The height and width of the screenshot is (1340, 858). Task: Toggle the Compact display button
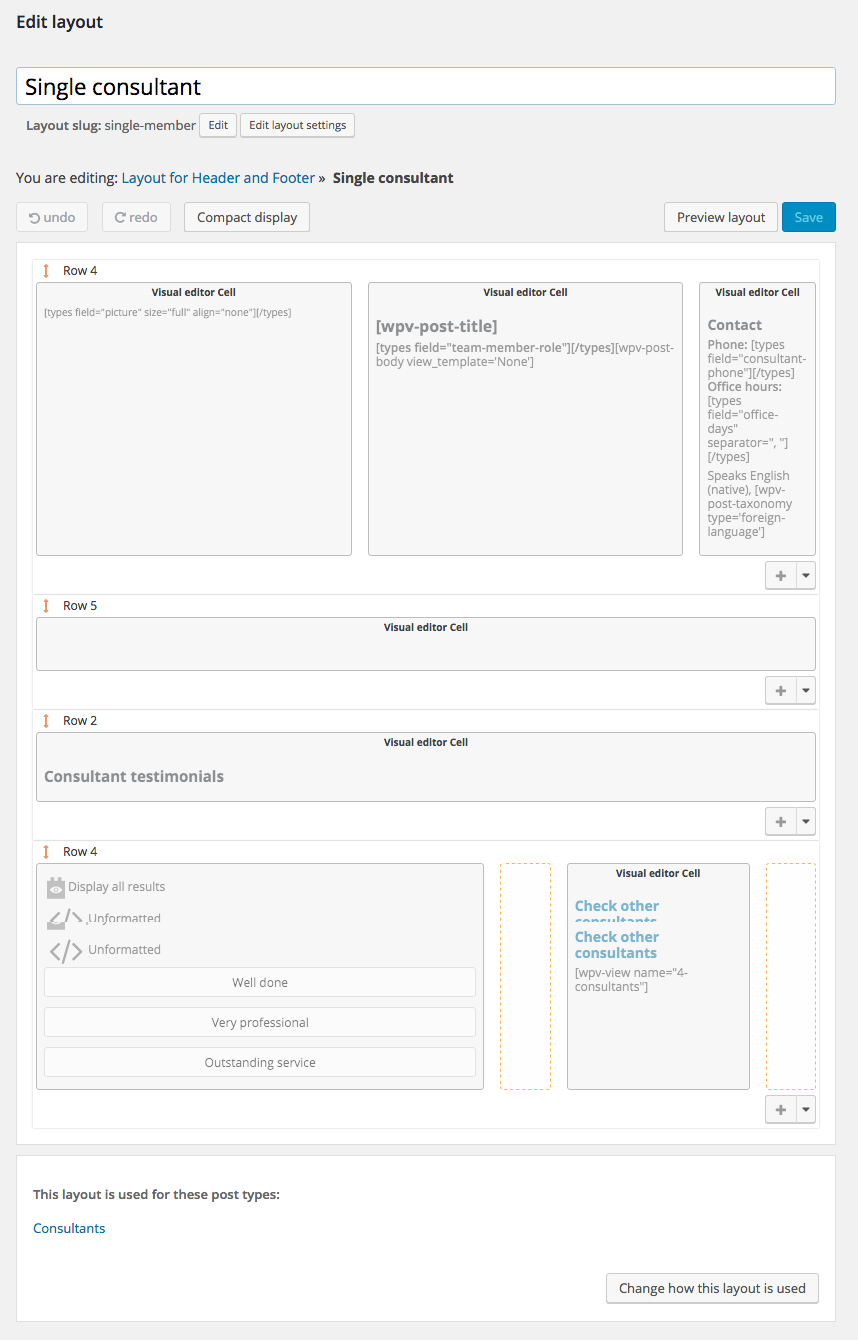click(247, 217)
